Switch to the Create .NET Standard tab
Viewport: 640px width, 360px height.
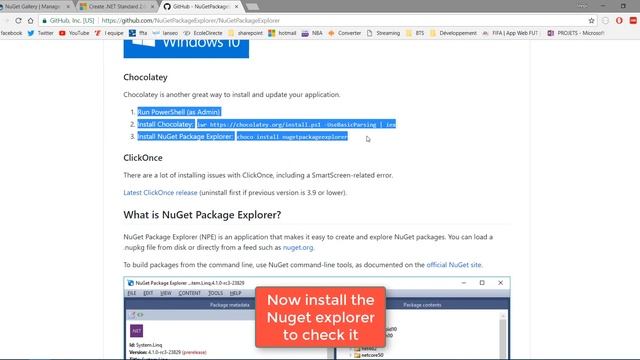pyautogui.click(x=116, y=7)
